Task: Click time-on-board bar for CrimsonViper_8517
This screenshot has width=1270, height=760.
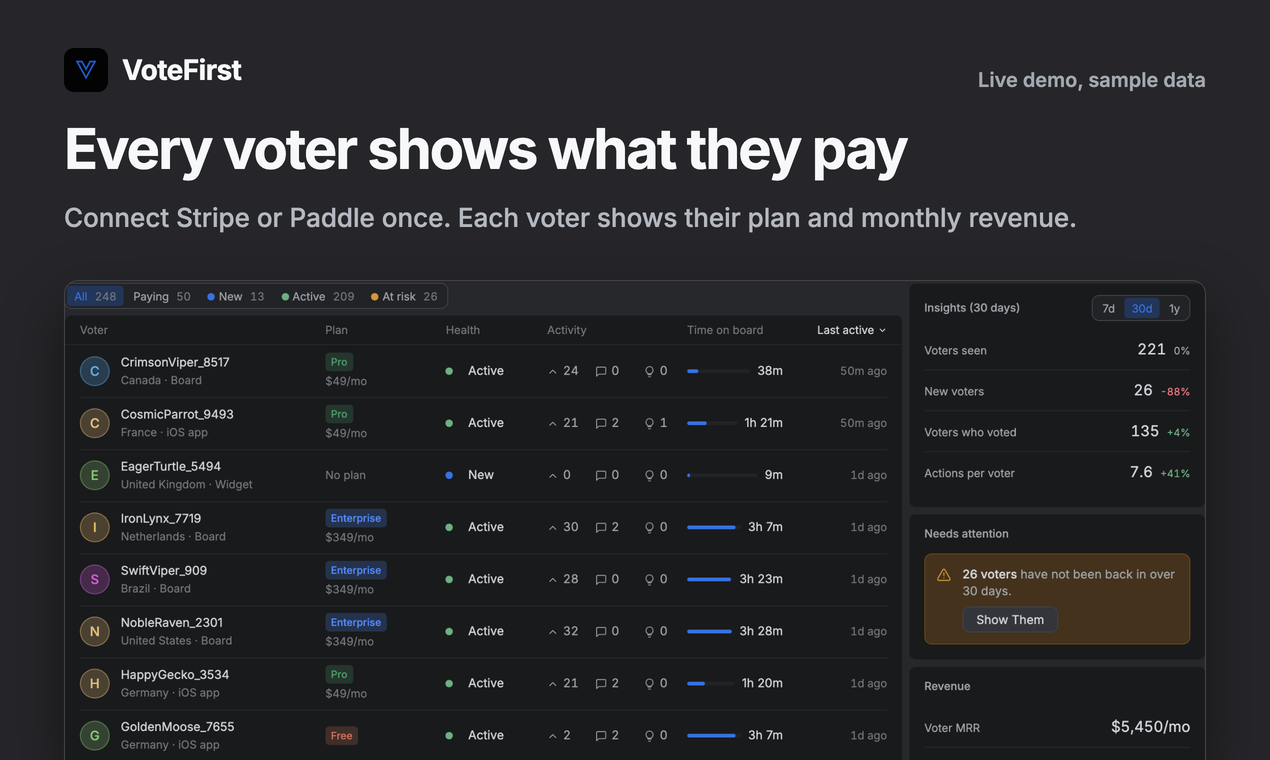Action: click(718, 371)
